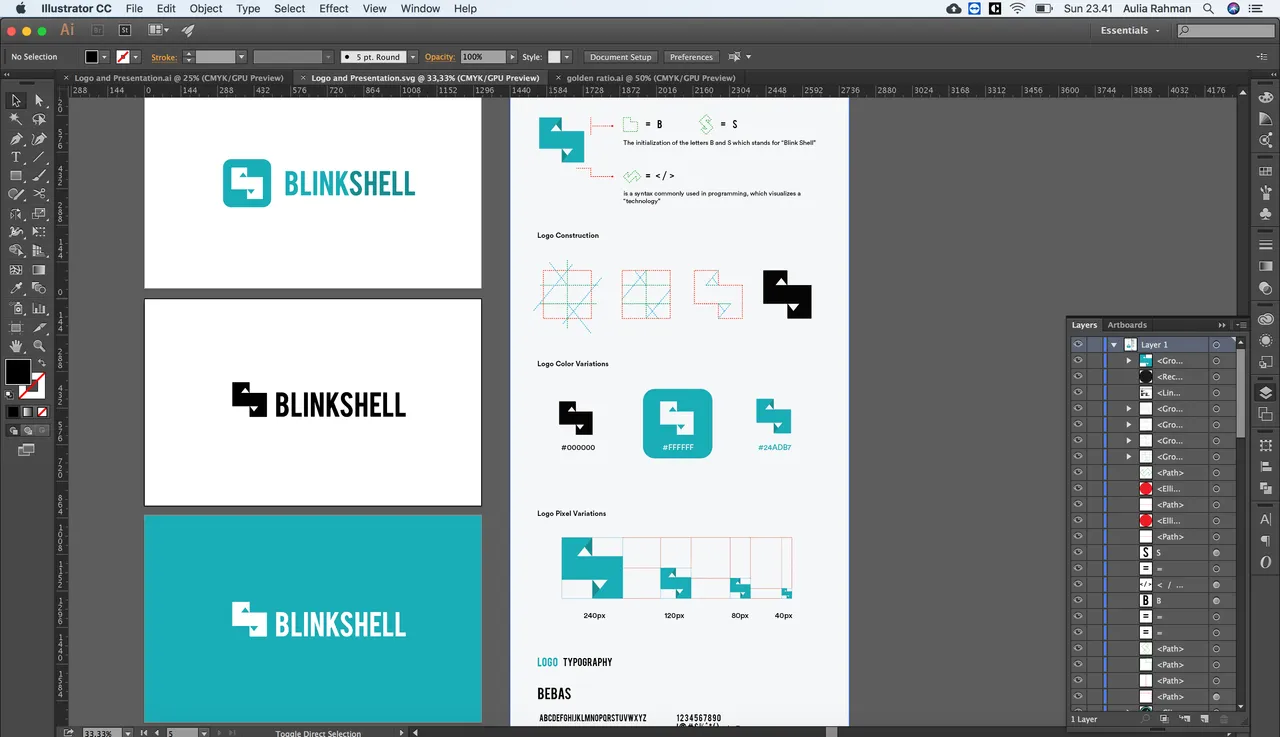The image size is (1280, 737).
Task: Click the Stroke box with red slash in toolbar
Action: point(33,385)
